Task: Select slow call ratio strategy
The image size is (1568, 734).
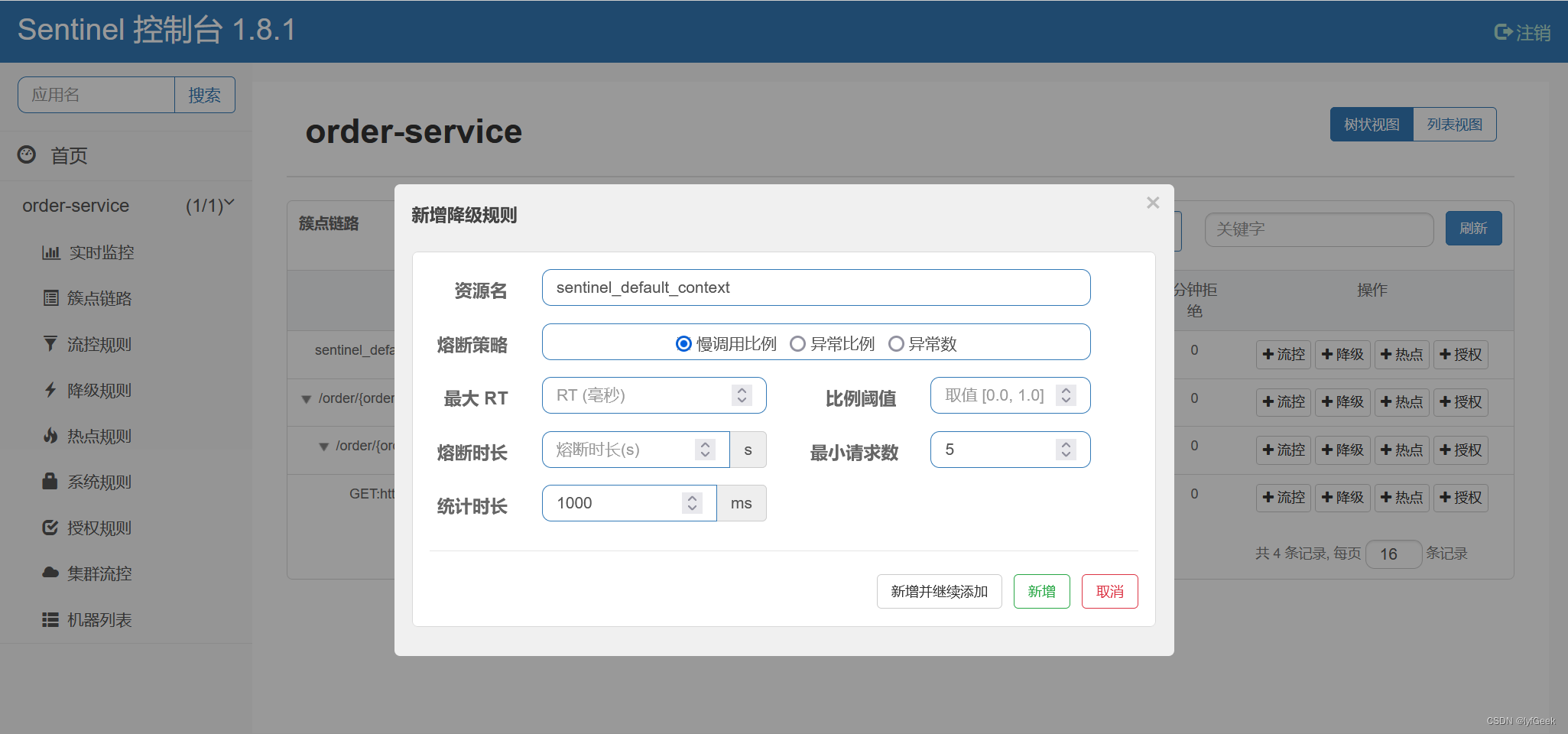Action: click(x=683, y=344)
